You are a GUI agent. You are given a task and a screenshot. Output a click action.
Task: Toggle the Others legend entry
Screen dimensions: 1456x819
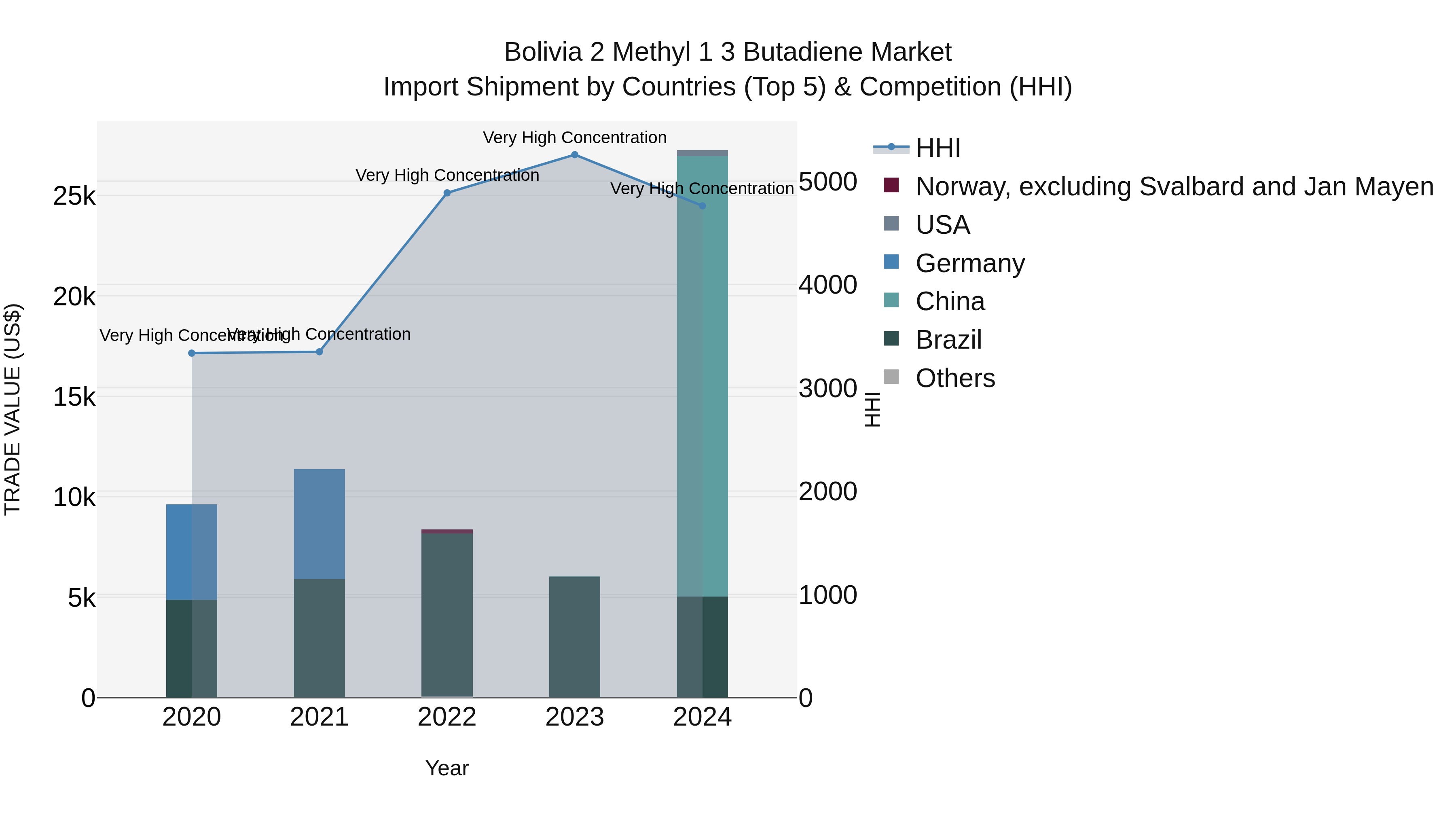939,378
